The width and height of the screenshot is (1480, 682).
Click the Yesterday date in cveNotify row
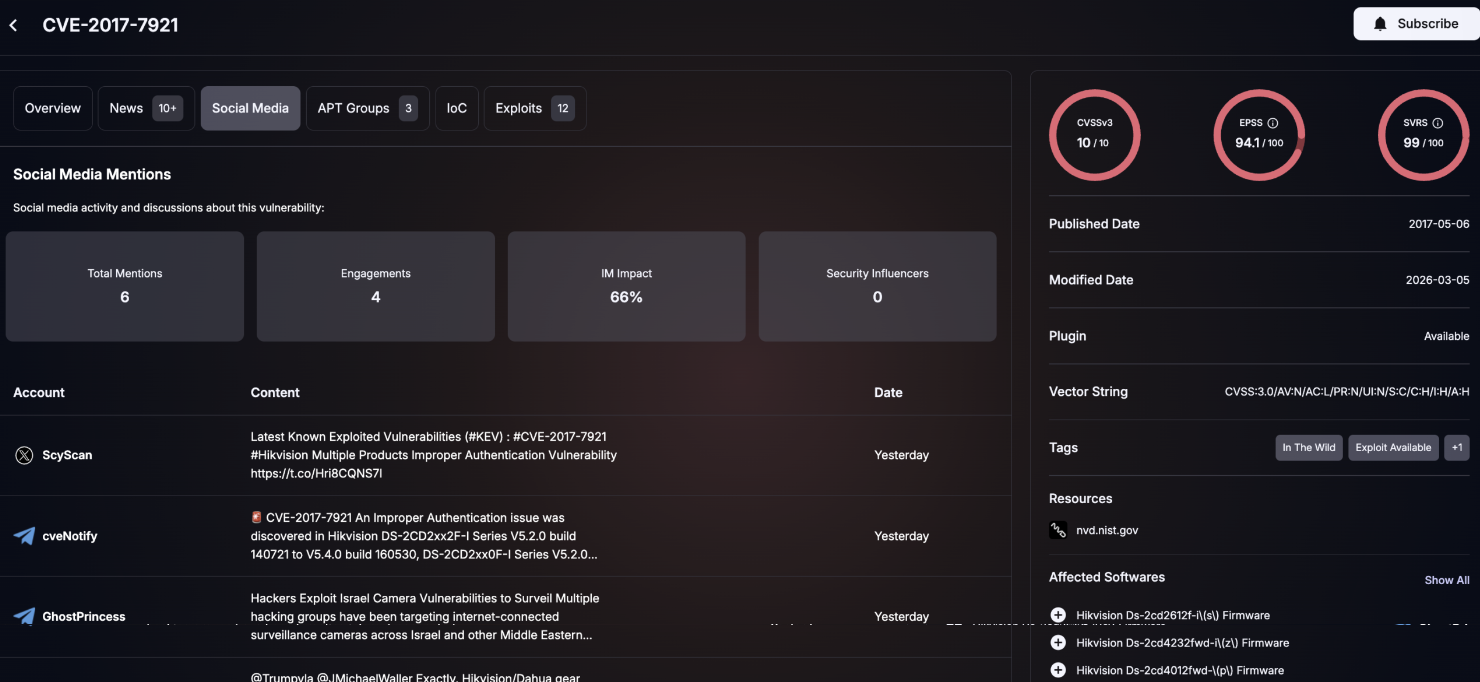pos(902,536)
